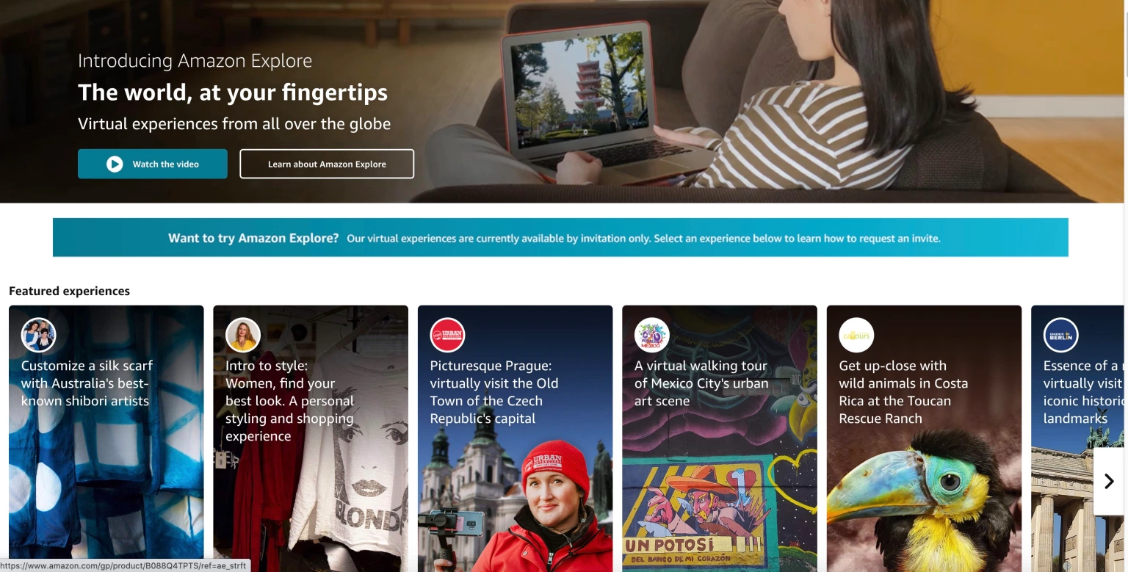Click Learn about Amazon Explore button
The width and height of the screenshot is (1128, 572).
coord(327,164)
